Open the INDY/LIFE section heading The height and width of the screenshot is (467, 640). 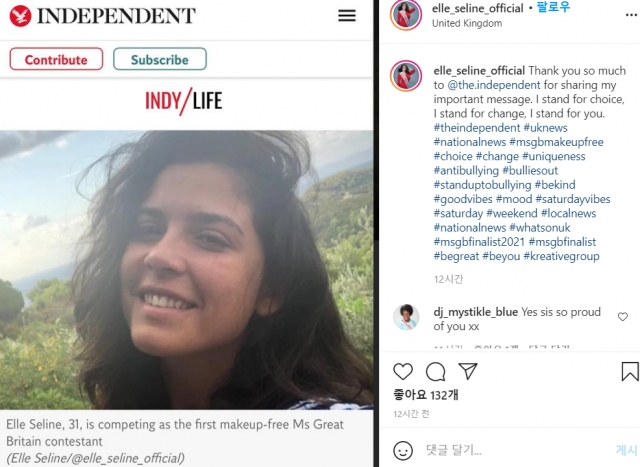coord(185,101)
